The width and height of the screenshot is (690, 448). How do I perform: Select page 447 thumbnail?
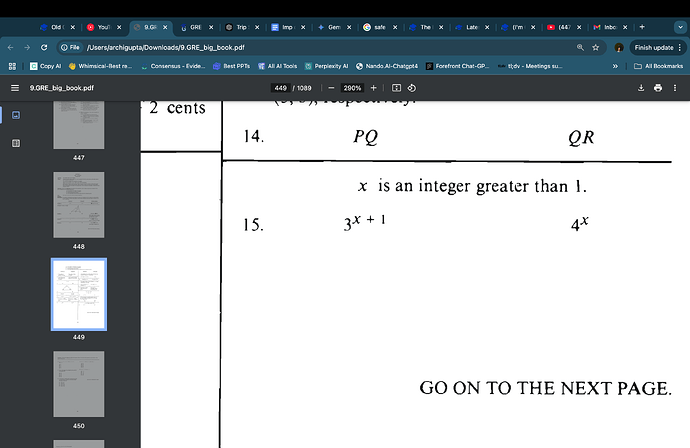[79, 125]
